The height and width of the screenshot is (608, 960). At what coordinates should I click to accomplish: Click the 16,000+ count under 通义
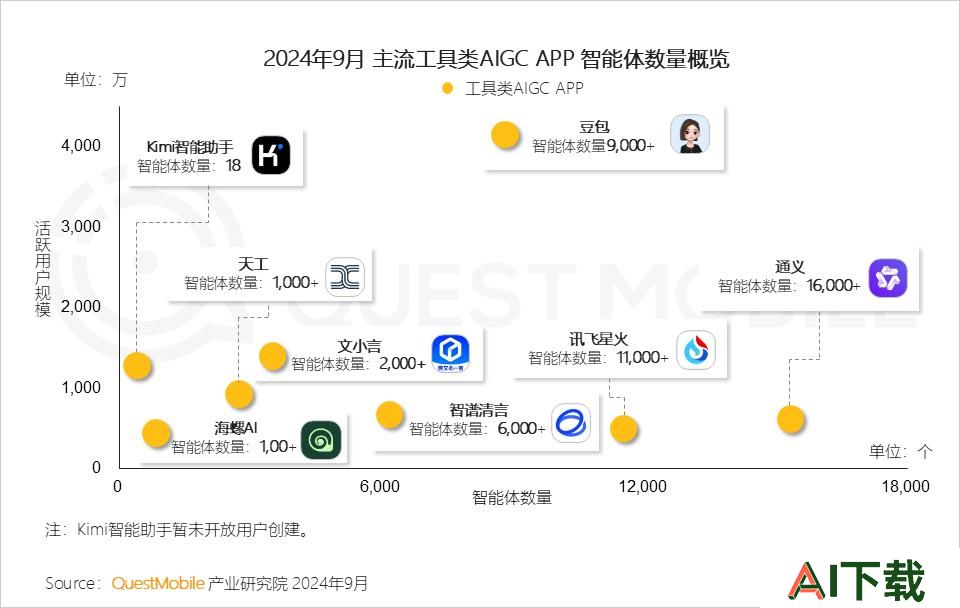click(x=833, y=285)
